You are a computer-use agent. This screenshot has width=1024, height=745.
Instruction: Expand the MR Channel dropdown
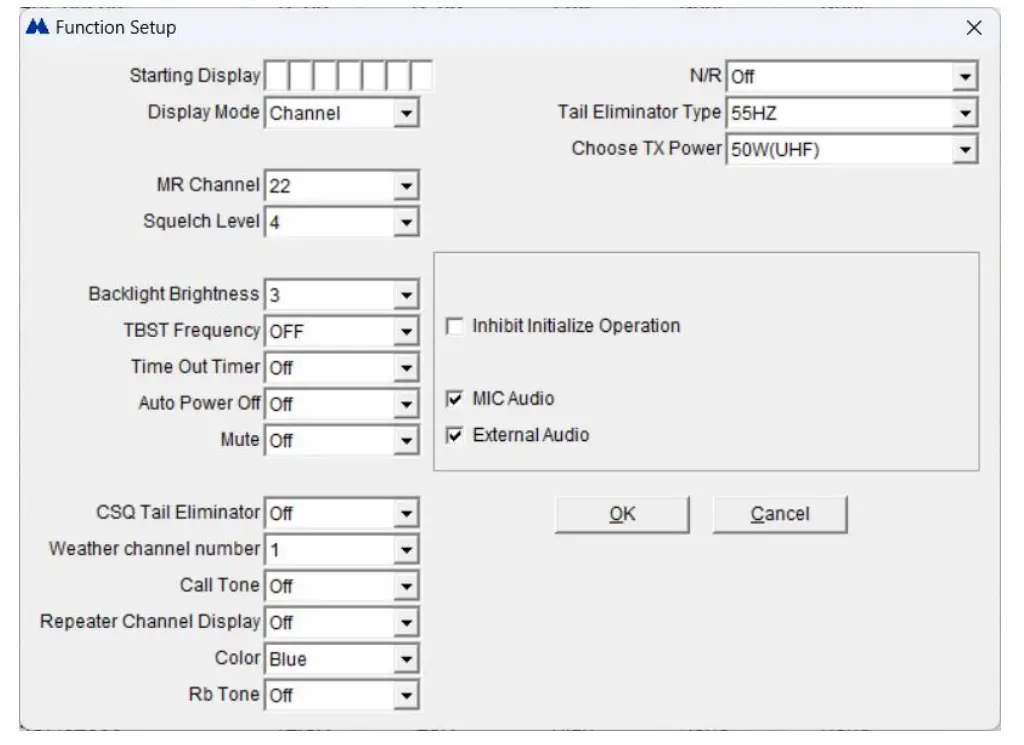tap(406, 184)
